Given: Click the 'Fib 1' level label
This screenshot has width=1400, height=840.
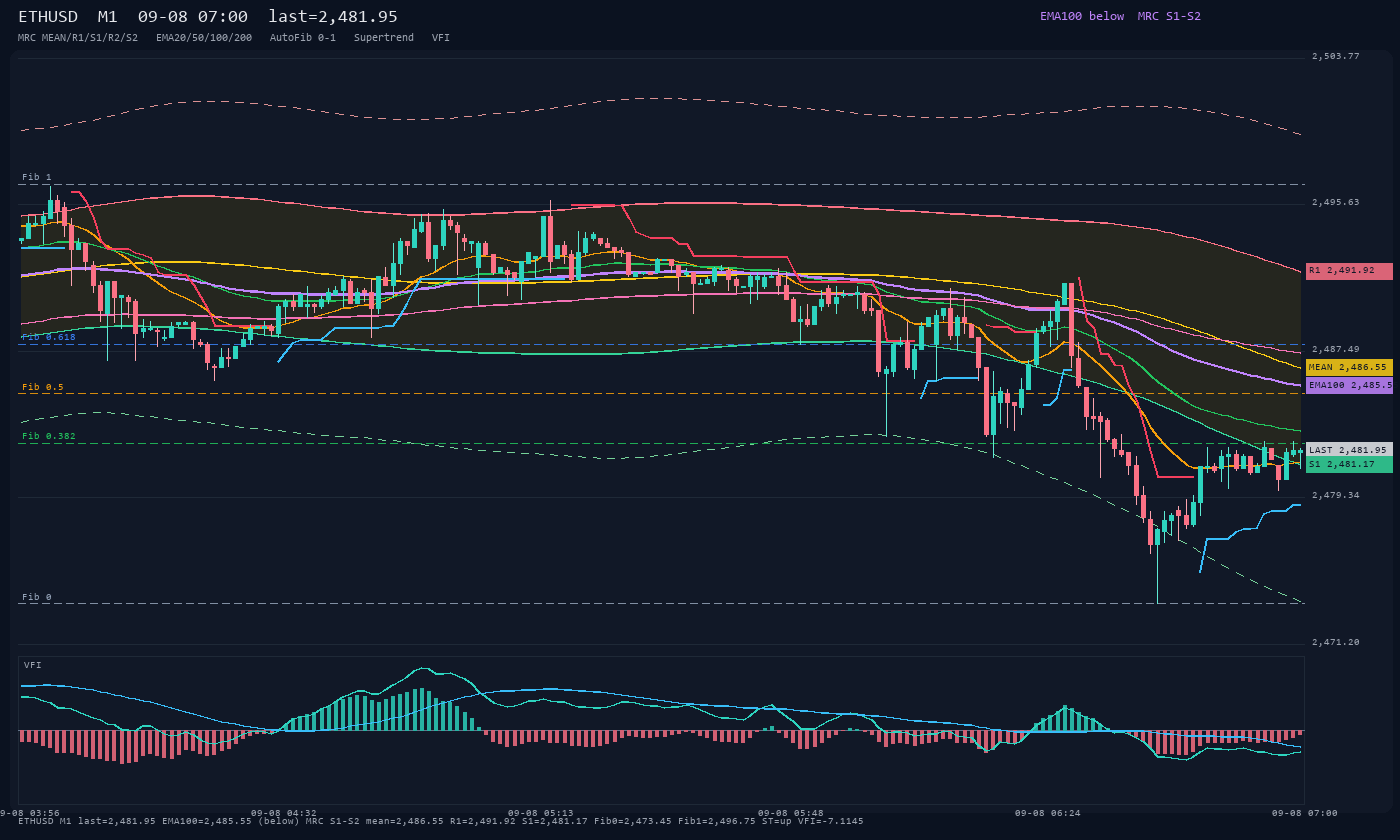Looking at the screenshot, I should click(x=37, y=177).
